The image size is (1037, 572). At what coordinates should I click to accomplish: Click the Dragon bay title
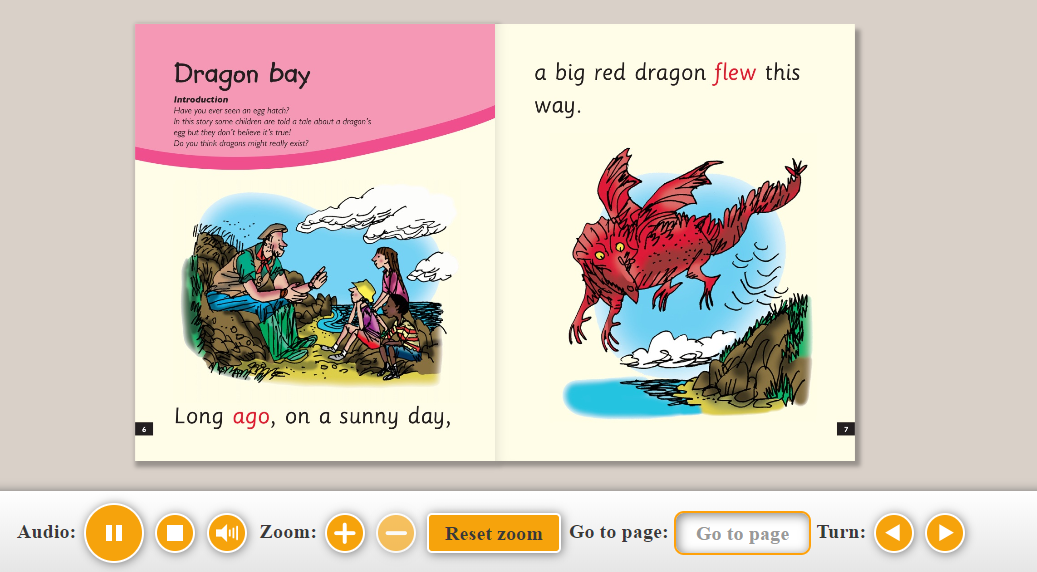pyautogui.click(x=242, y=75)
